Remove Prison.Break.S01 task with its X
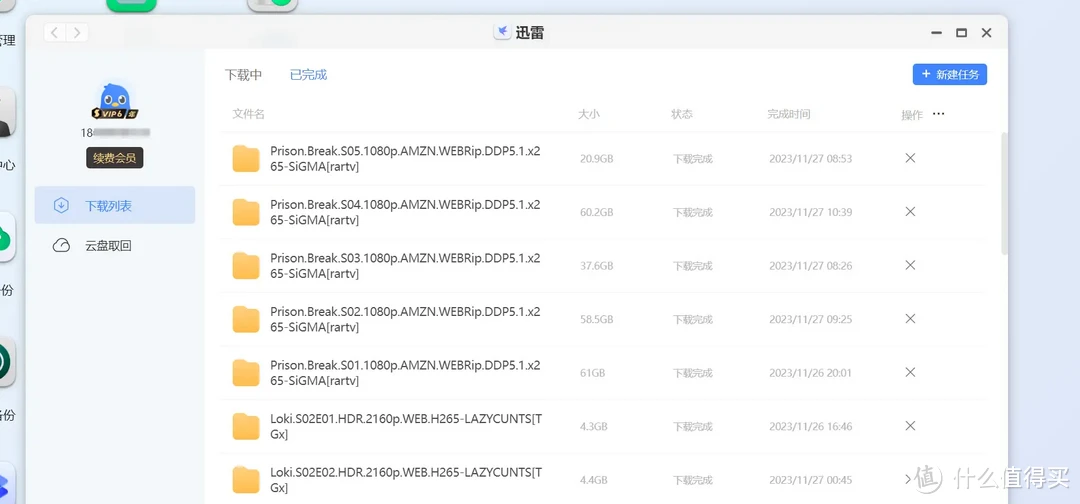This screenshot has height=504, width=1080. pos(910,372)
